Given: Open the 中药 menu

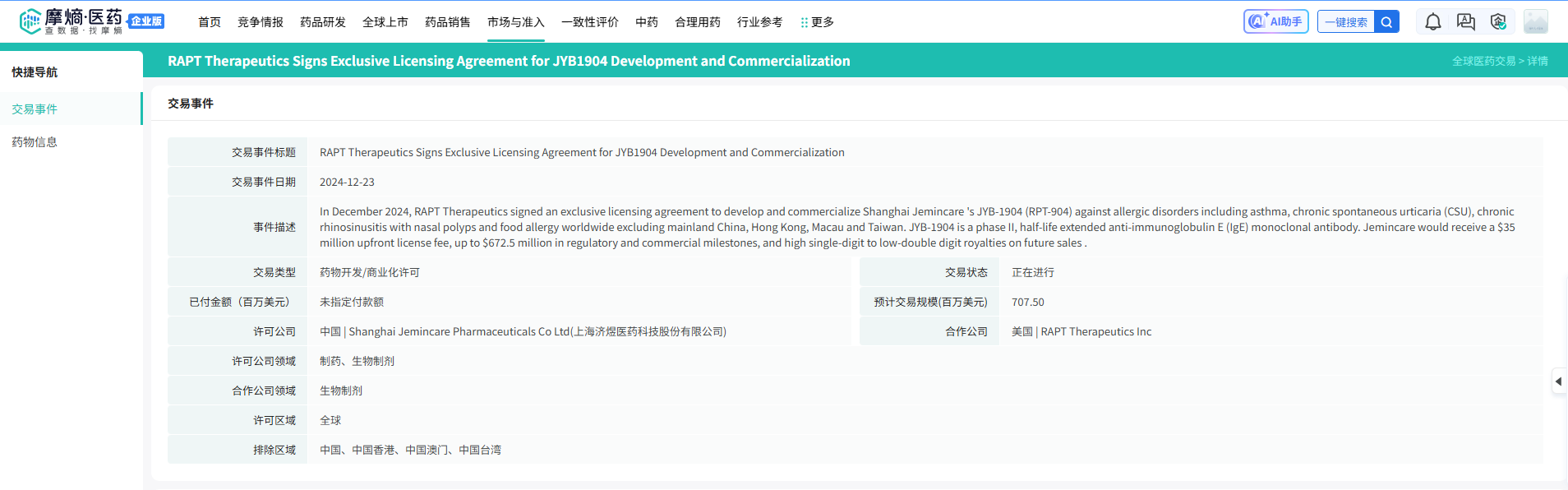Looking at the screenshot, I should point(647,22).
